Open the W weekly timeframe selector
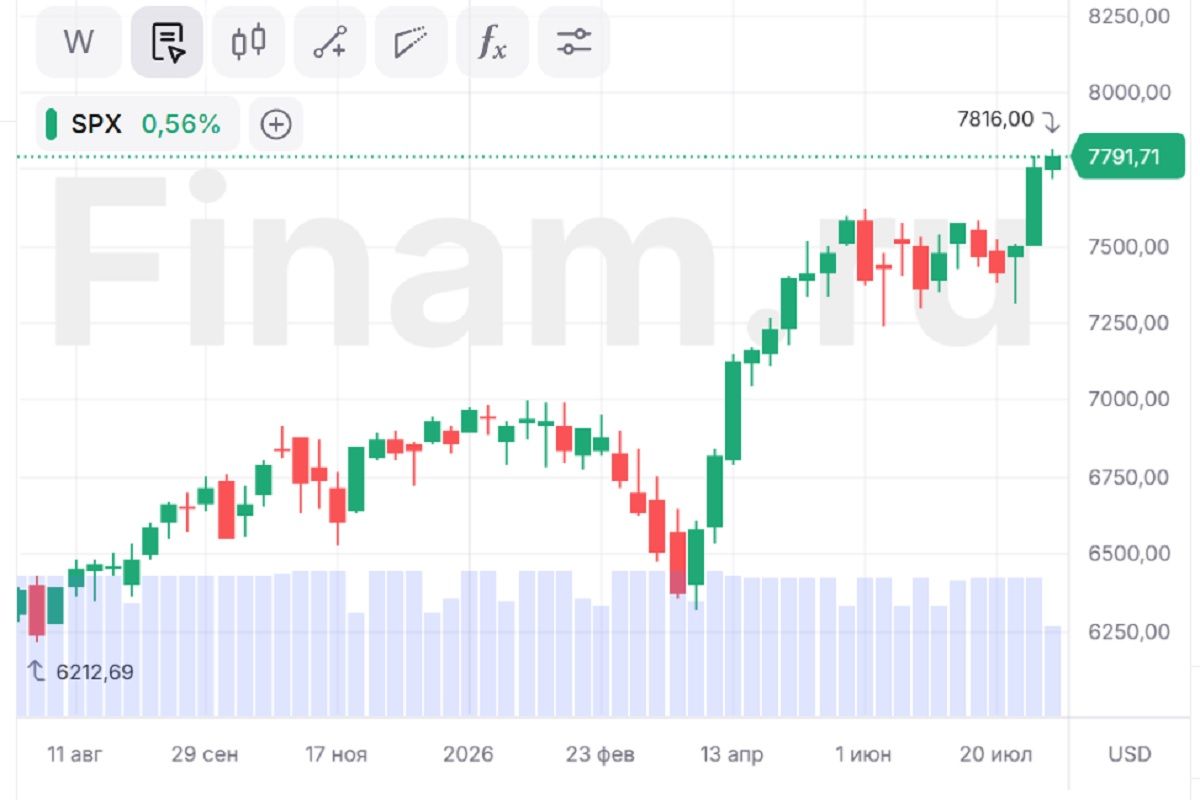 click(x=79, y=42)
